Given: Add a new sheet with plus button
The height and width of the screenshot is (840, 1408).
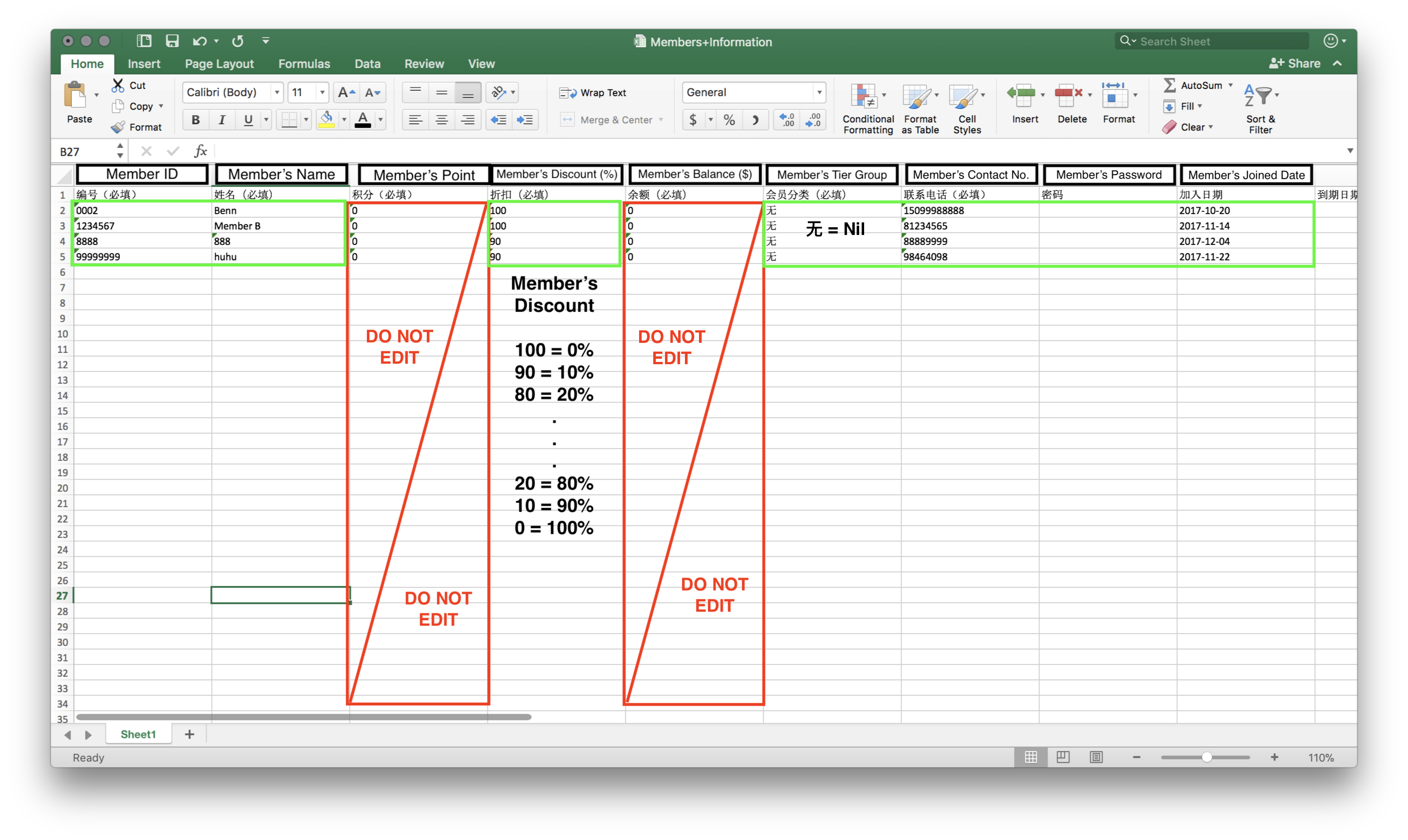Looking at the screenshot, I should click(x=190, y=734).
